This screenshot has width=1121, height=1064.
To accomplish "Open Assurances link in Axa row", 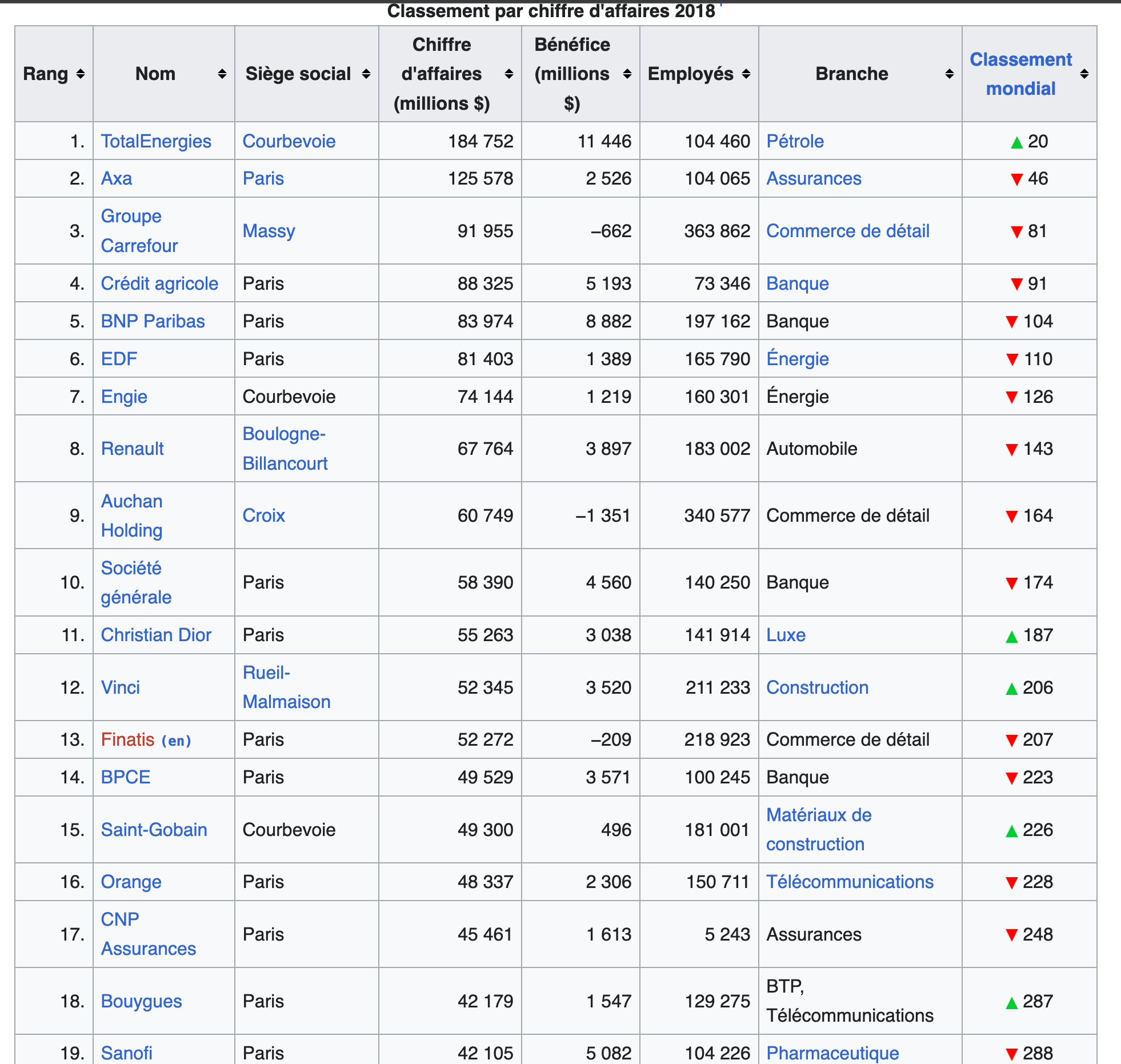I will [x=814, y=178].
